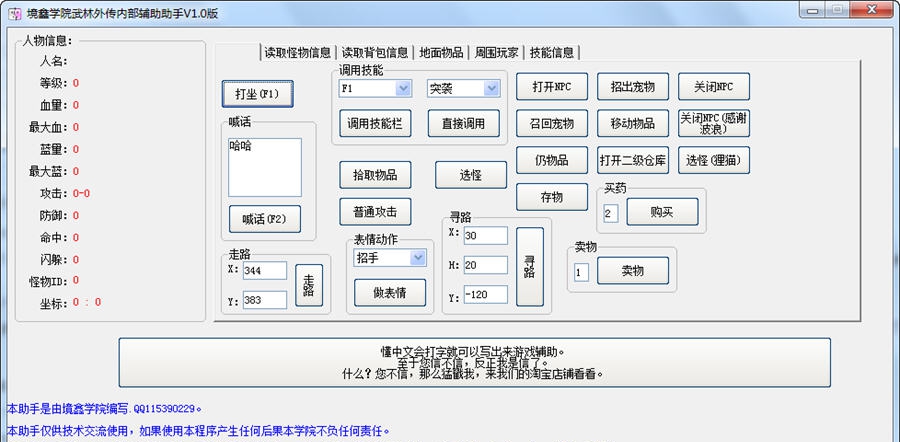Click the 最大血 label

tap(49, 127)
